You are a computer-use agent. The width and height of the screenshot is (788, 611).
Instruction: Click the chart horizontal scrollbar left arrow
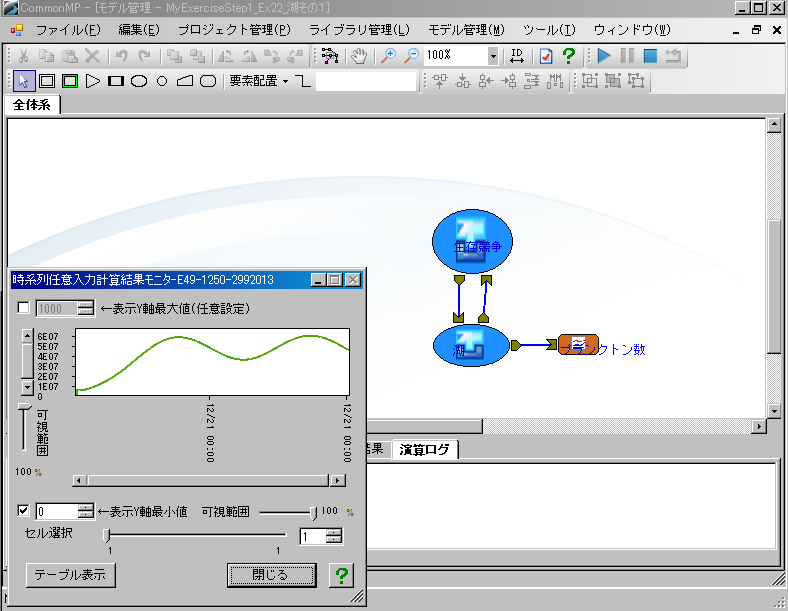(x=78, y=481)
